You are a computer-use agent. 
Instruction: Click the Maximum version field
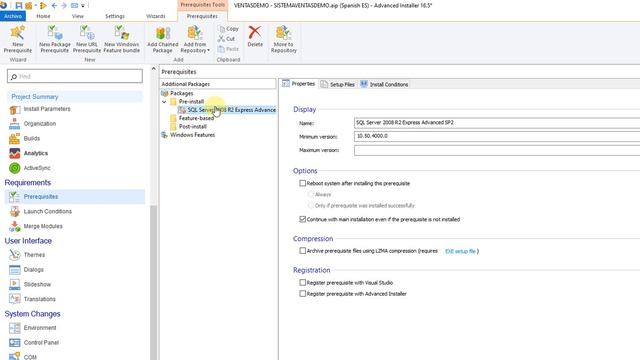pyautogui.click(x=497, y=150)
